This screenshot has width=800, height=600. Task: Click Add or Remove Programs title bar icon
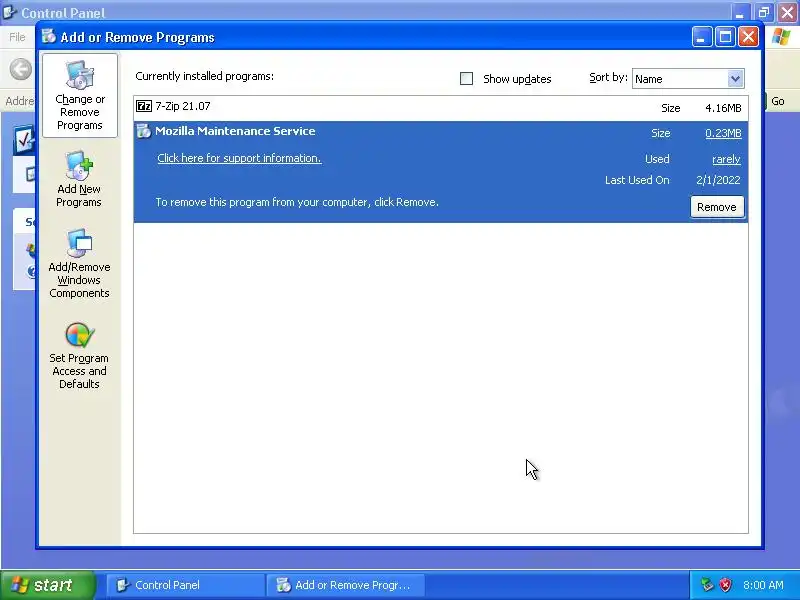[49, 37]
